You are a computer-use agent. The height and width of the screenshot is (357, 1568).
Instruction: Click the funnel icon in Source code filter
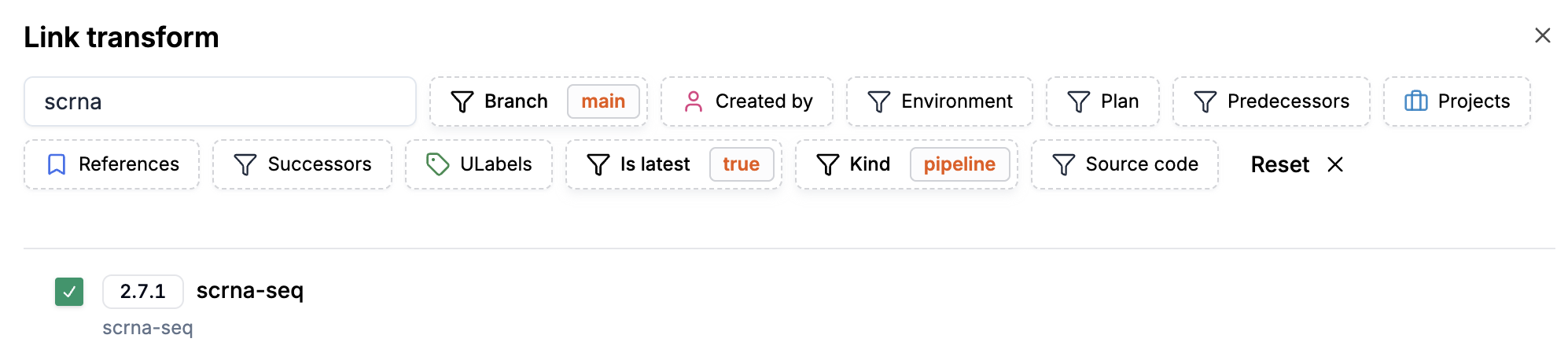click(x=1063, y=164)
